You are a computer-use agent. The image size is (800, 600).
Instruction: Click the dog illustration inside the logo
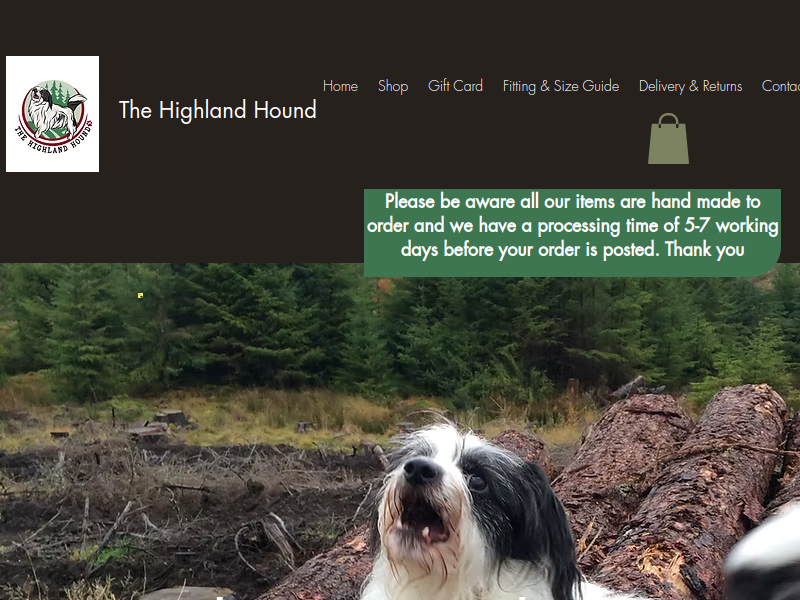[51, 112]
